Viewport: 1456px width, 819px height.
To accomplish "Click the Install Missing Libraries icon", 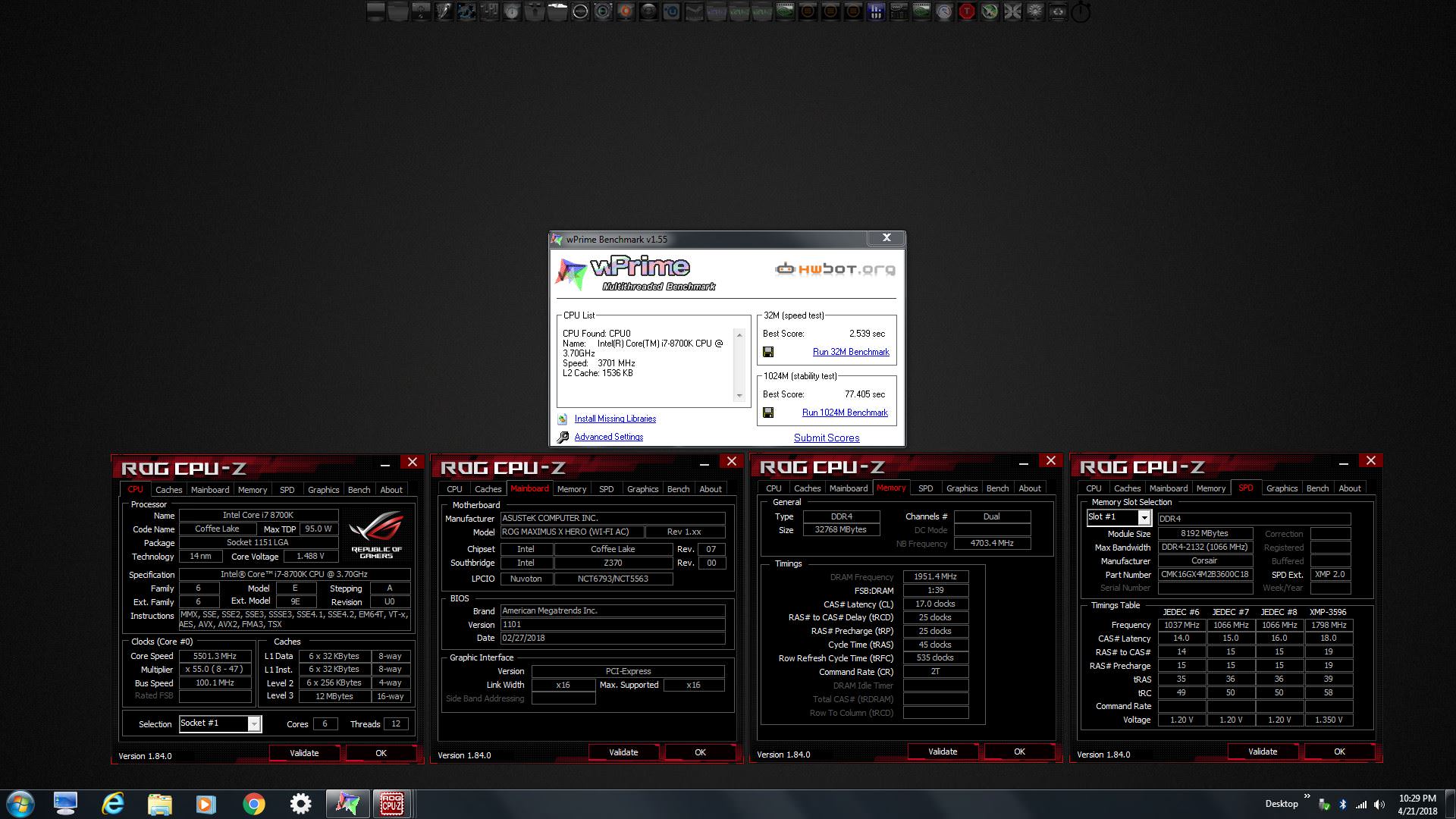I will [563, 419].
